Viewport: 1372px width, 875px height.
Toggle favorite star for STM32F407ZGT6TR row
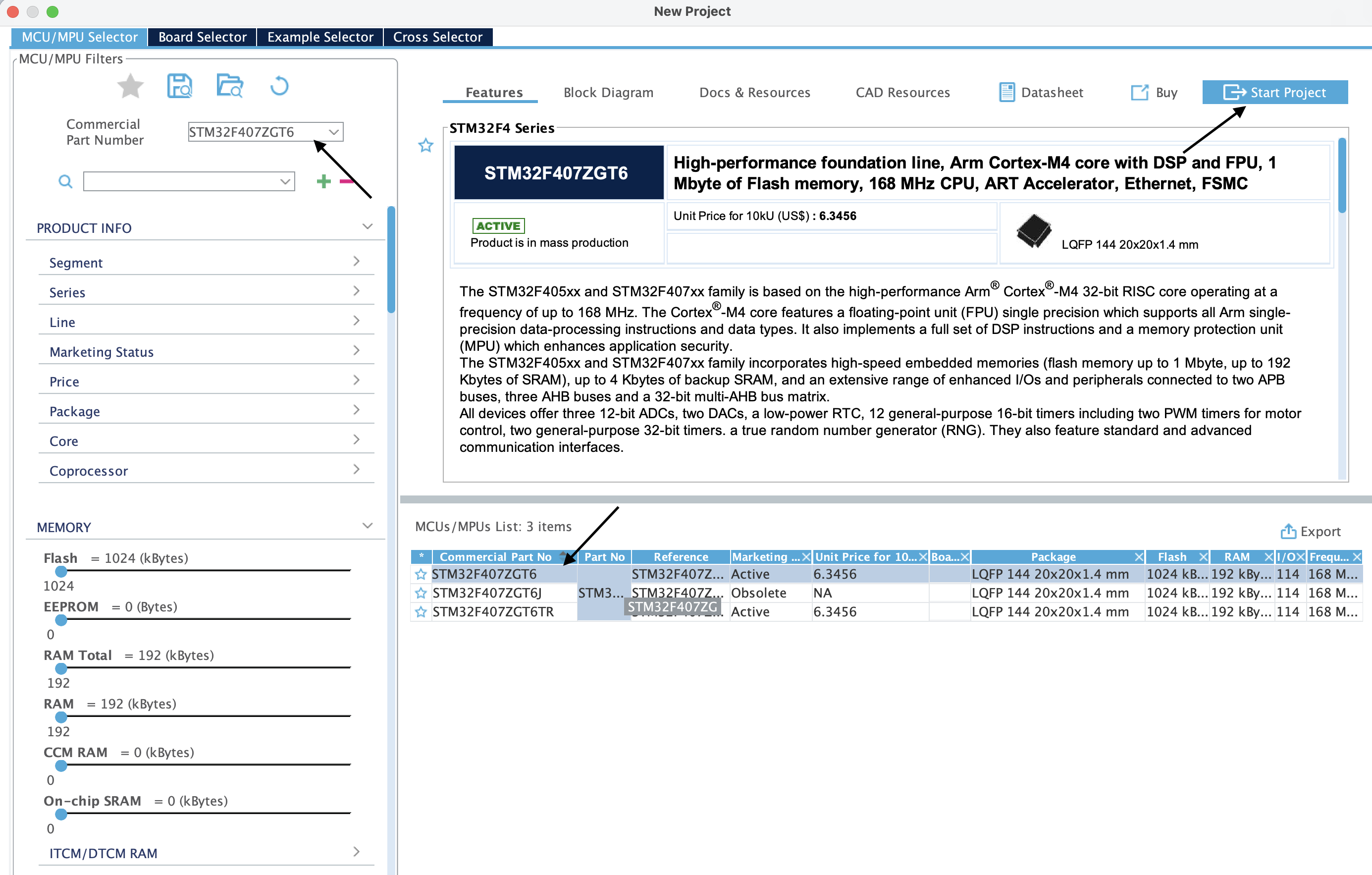pyautogui.click(x=421, y=611)
